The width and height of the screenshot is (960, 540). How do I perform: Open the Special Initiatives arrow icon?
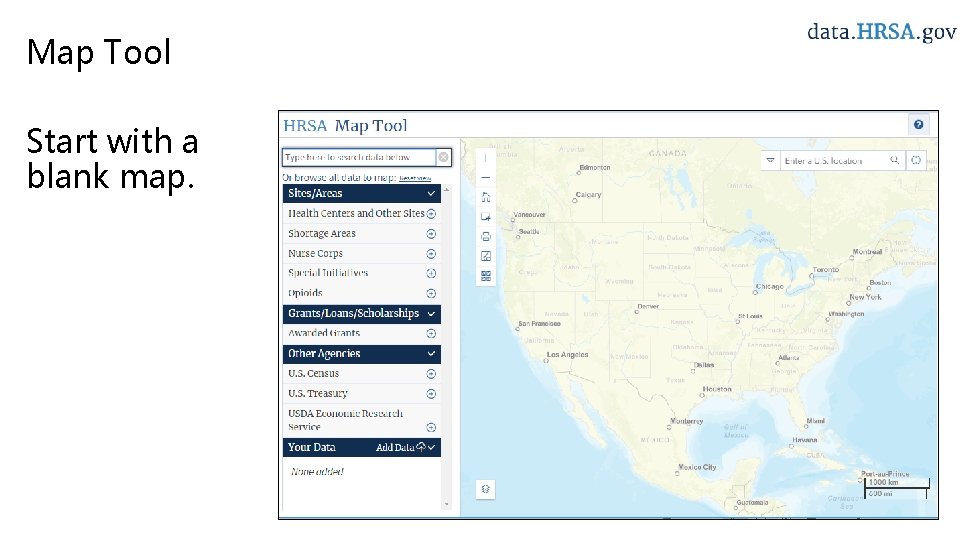point(431,273)
